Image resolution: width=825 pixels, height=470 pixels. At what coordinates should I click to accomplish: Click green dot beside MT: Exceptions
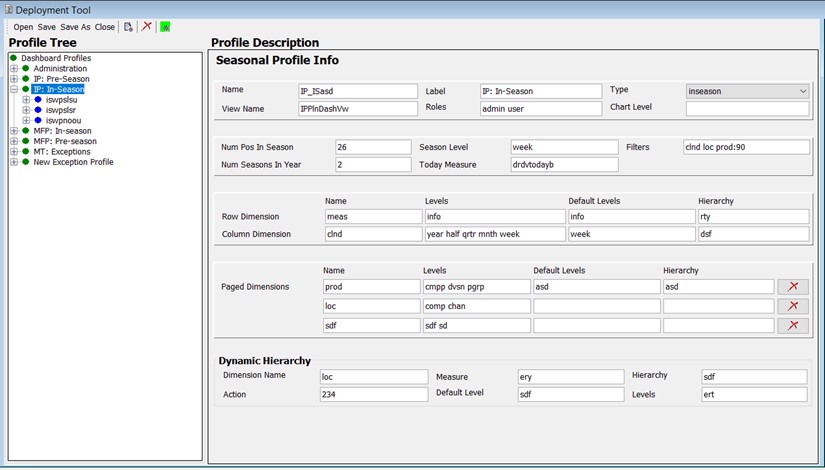(25, 152)
